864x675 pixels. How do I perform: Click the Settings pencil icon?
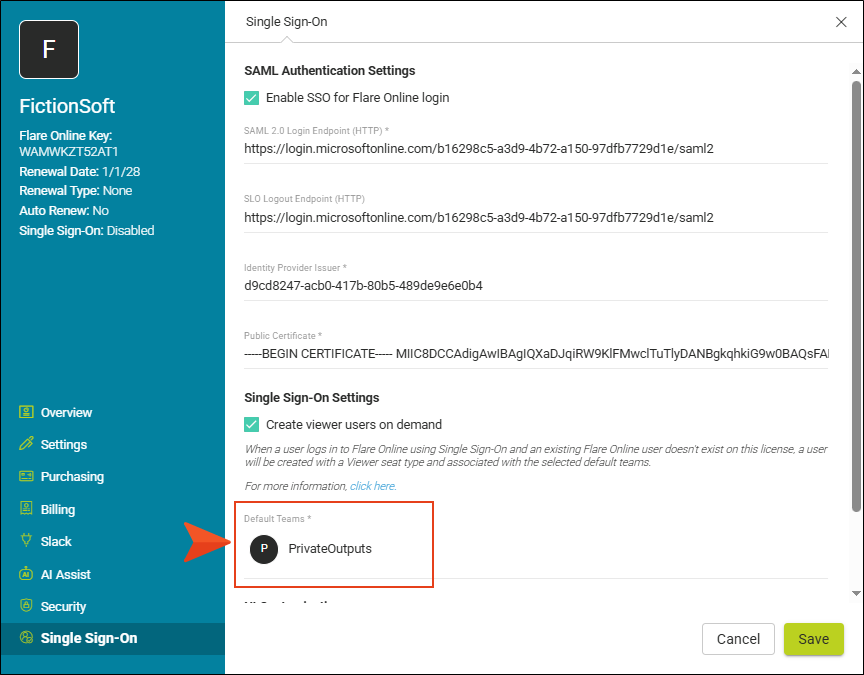(x=26, y=444)
